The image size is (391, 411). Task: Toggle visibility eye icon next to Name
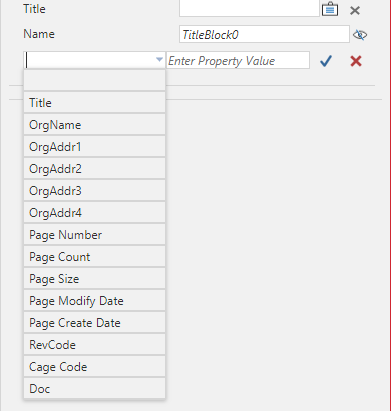point(360,35)
